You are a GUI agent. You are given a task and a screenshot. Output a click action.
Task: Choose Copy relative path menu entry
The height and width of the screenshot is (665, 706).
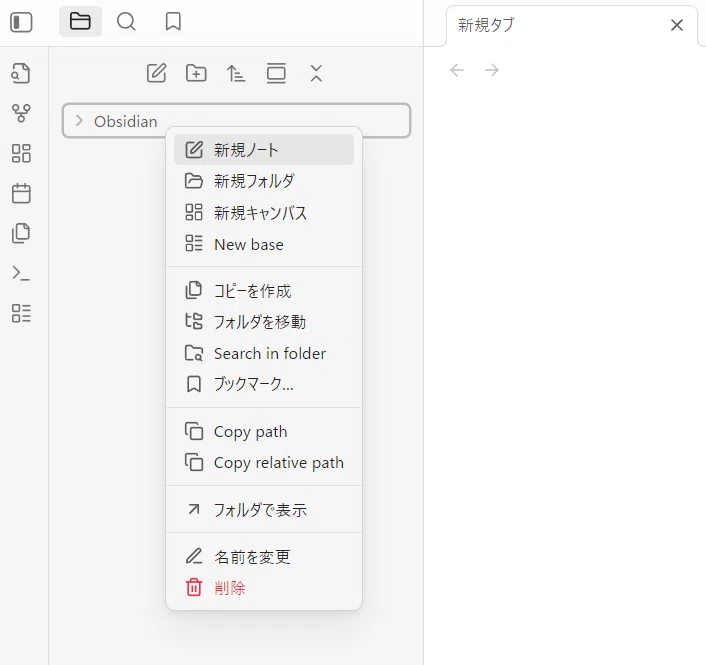pyautogui.click(x=264, y=462)
